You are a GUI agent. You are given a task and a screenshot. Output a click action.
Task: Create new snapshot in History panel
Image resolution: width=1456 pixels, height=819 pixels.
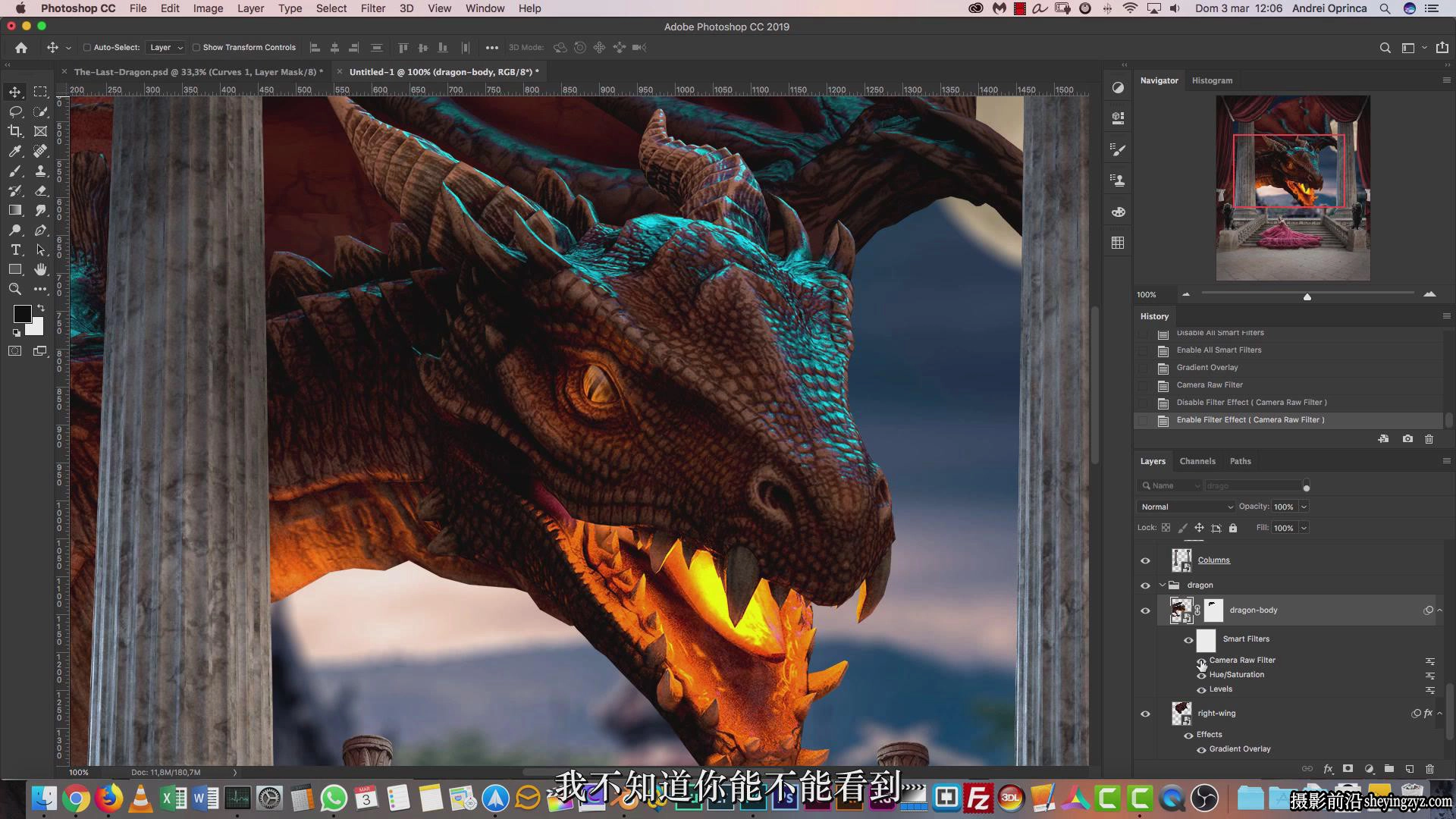tap(1407, 439)
